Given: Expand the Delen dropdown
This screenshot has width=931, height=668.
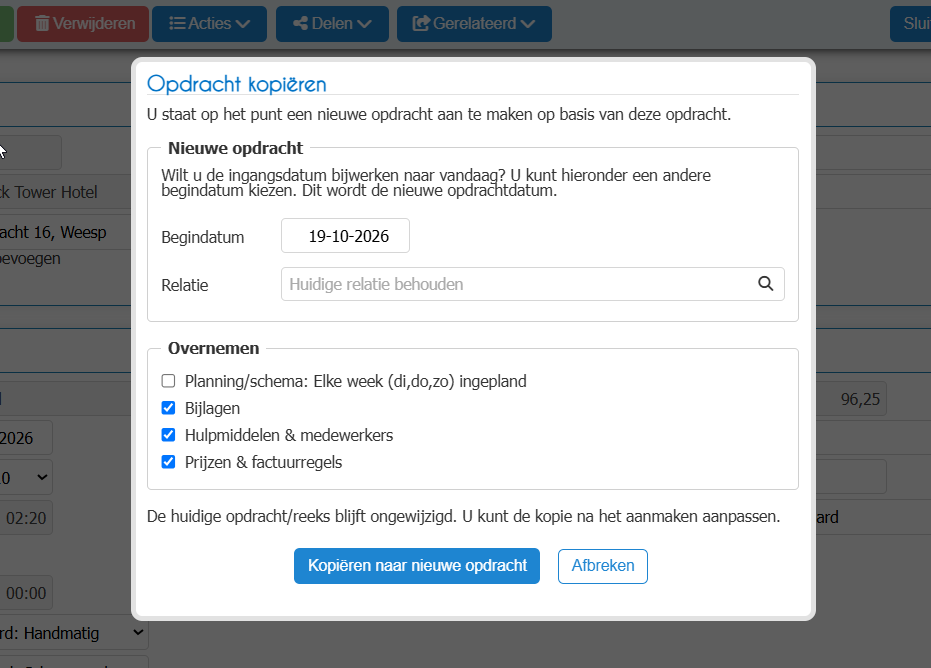Looking at the screenshot, I should point(332,24).
